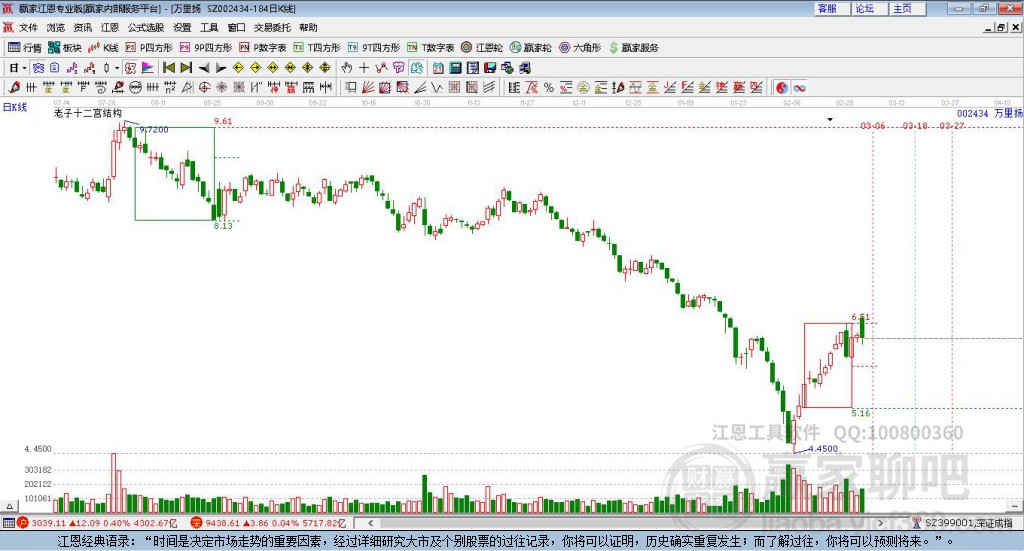Click the 老子十二宫结构 chart label

[88, 113]
